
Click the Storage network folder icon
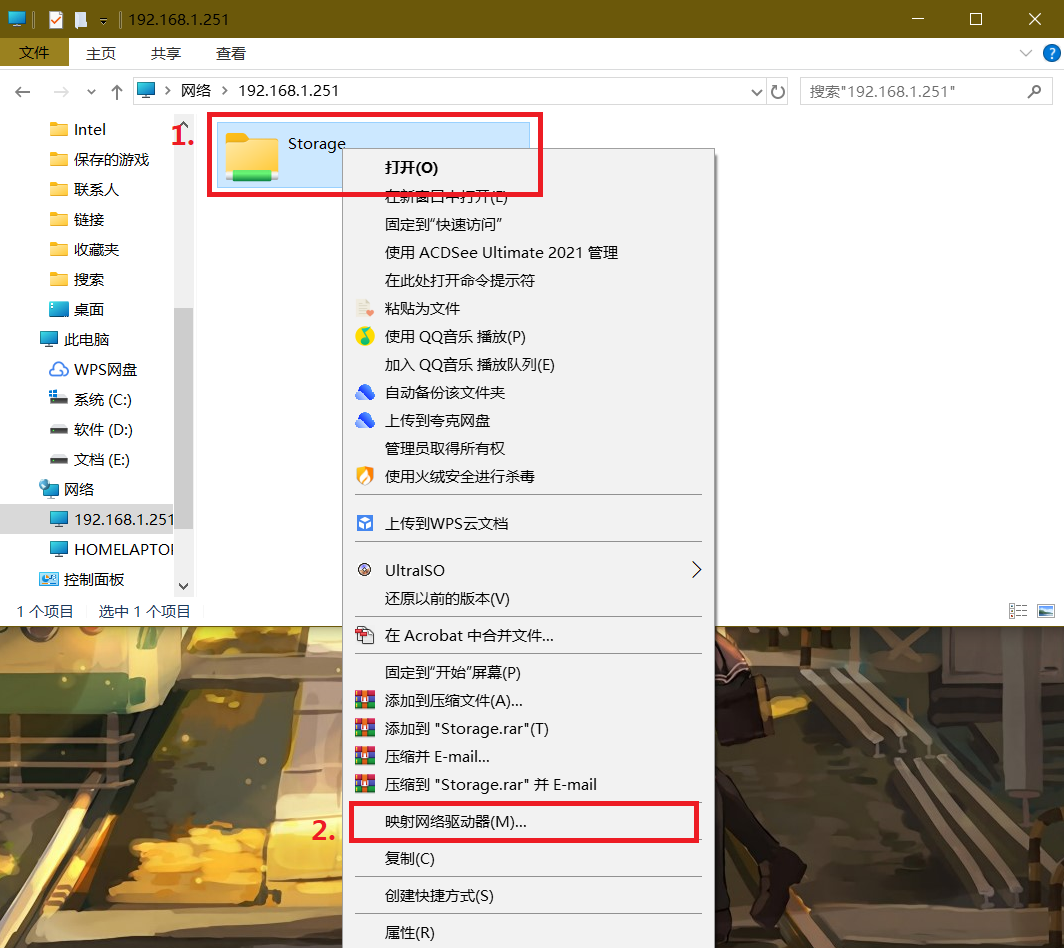coord(251,158)
